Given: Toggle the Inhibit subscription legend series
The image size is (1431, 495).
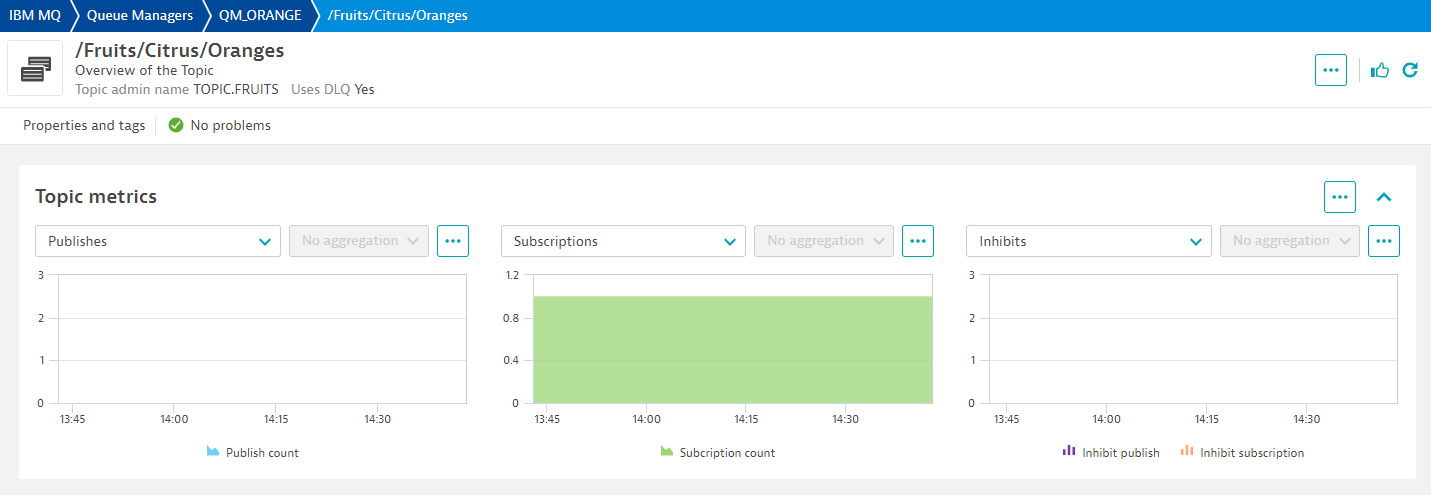Looking at the screenshot, I should pyautogui.click(x=1243, y=453).
